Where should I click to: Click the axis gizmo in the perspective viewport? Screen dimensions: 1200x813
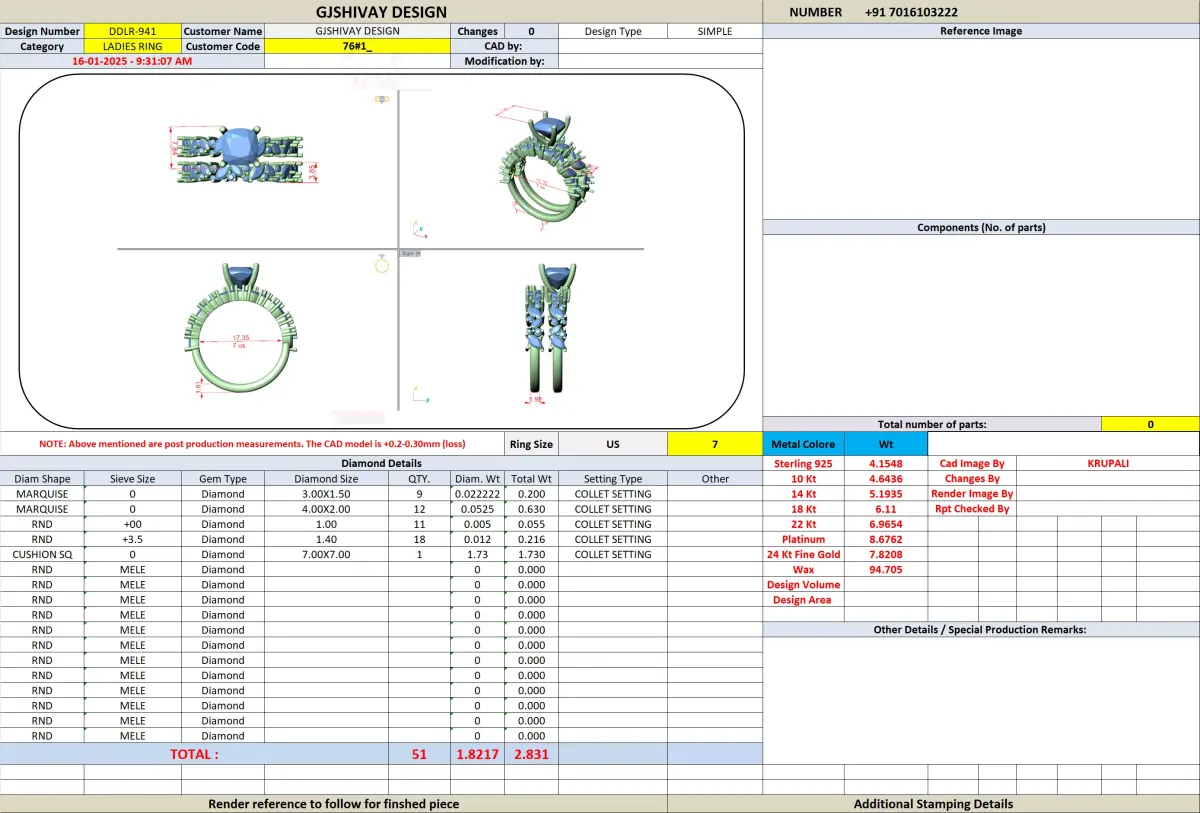(x=418, y=229)
